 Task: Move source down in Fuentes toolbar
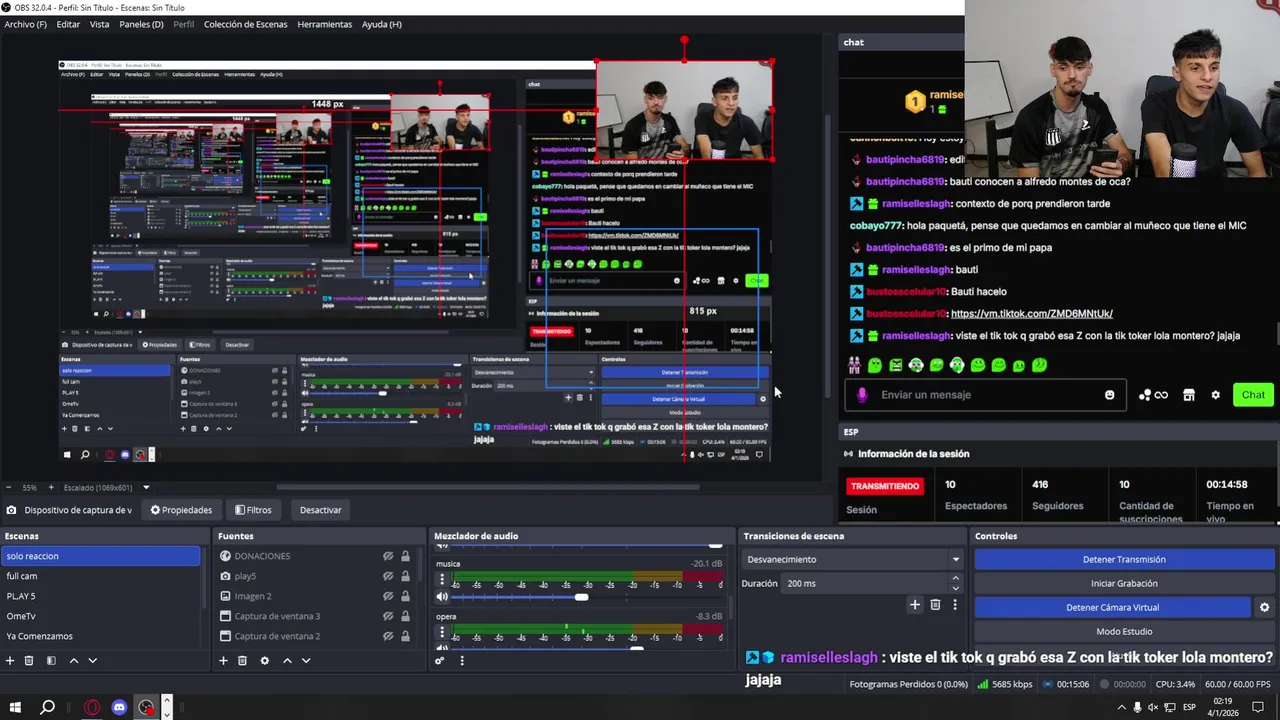(306, 660)
